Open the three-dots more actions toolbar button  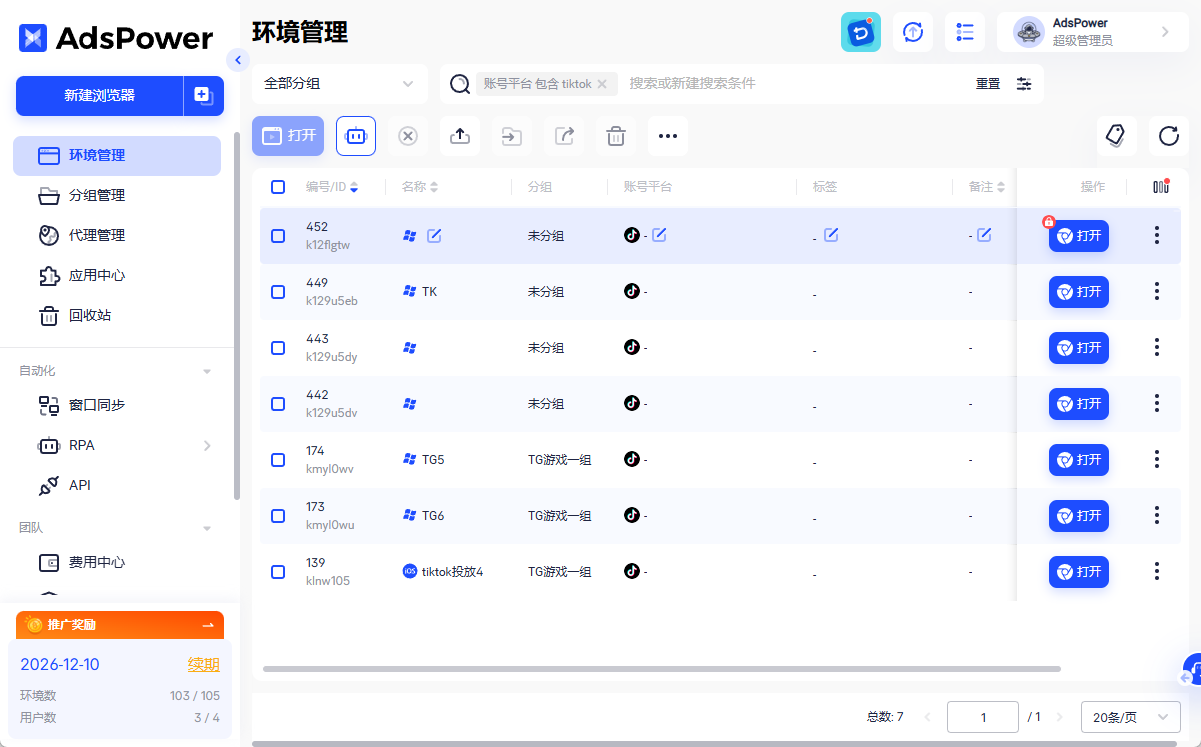coord(668,136)
